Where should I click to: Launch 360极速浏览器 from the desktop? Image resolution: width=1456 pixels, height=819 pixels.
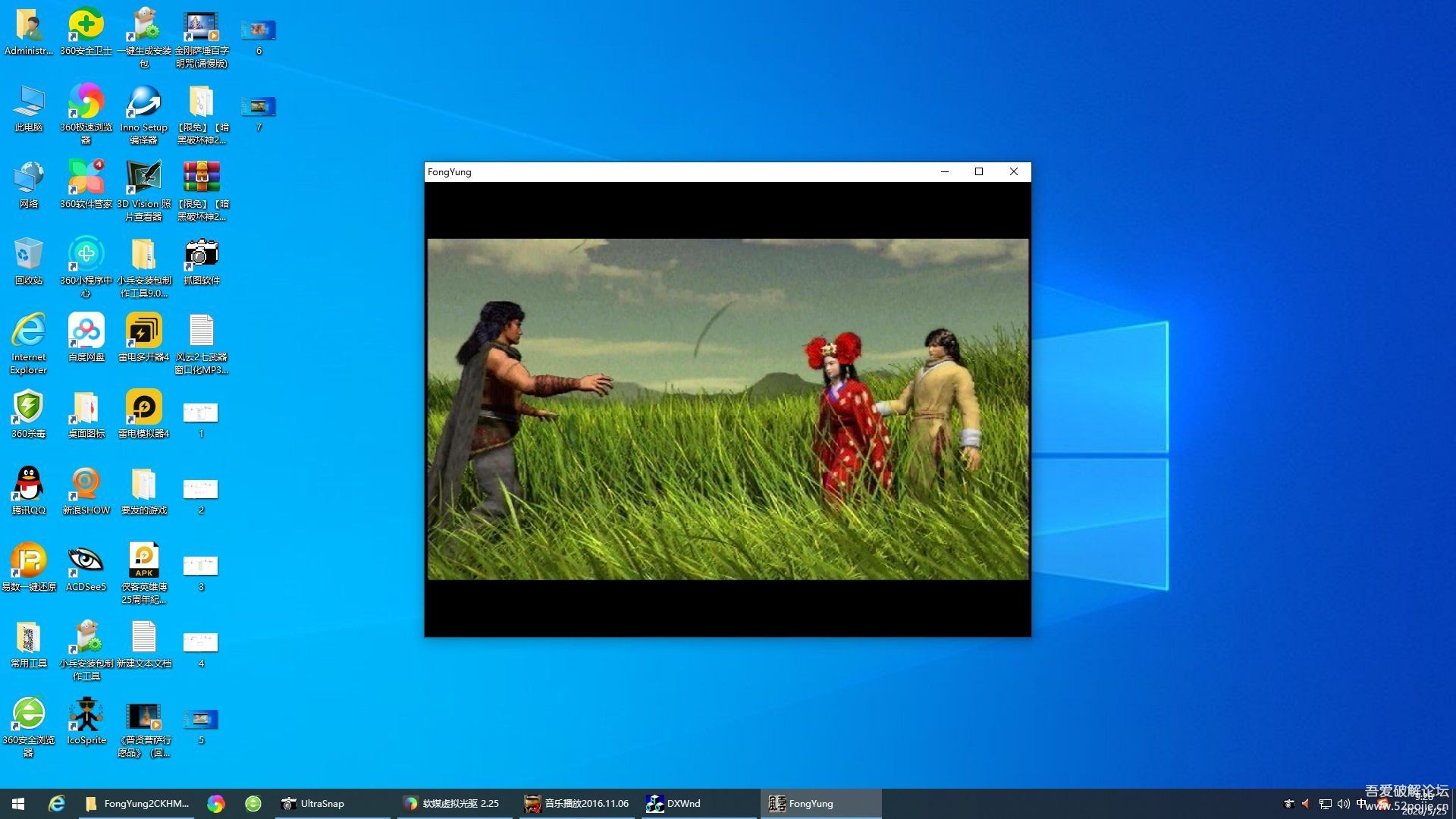[86, 114]
